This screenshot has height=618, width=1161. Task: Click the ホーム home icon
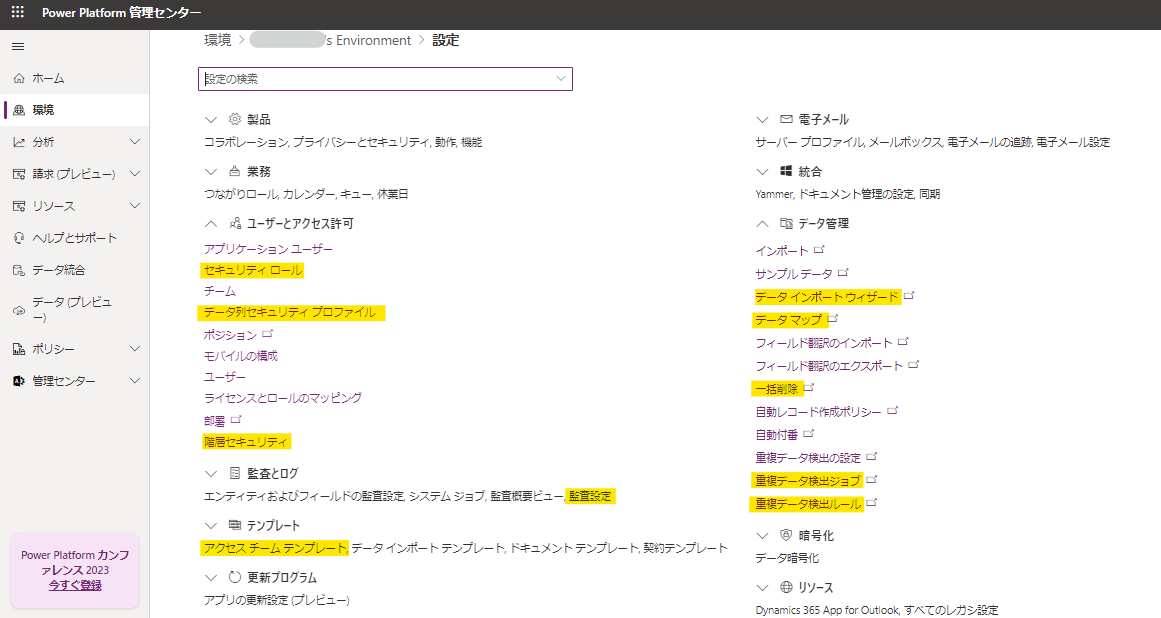point(19,78)
